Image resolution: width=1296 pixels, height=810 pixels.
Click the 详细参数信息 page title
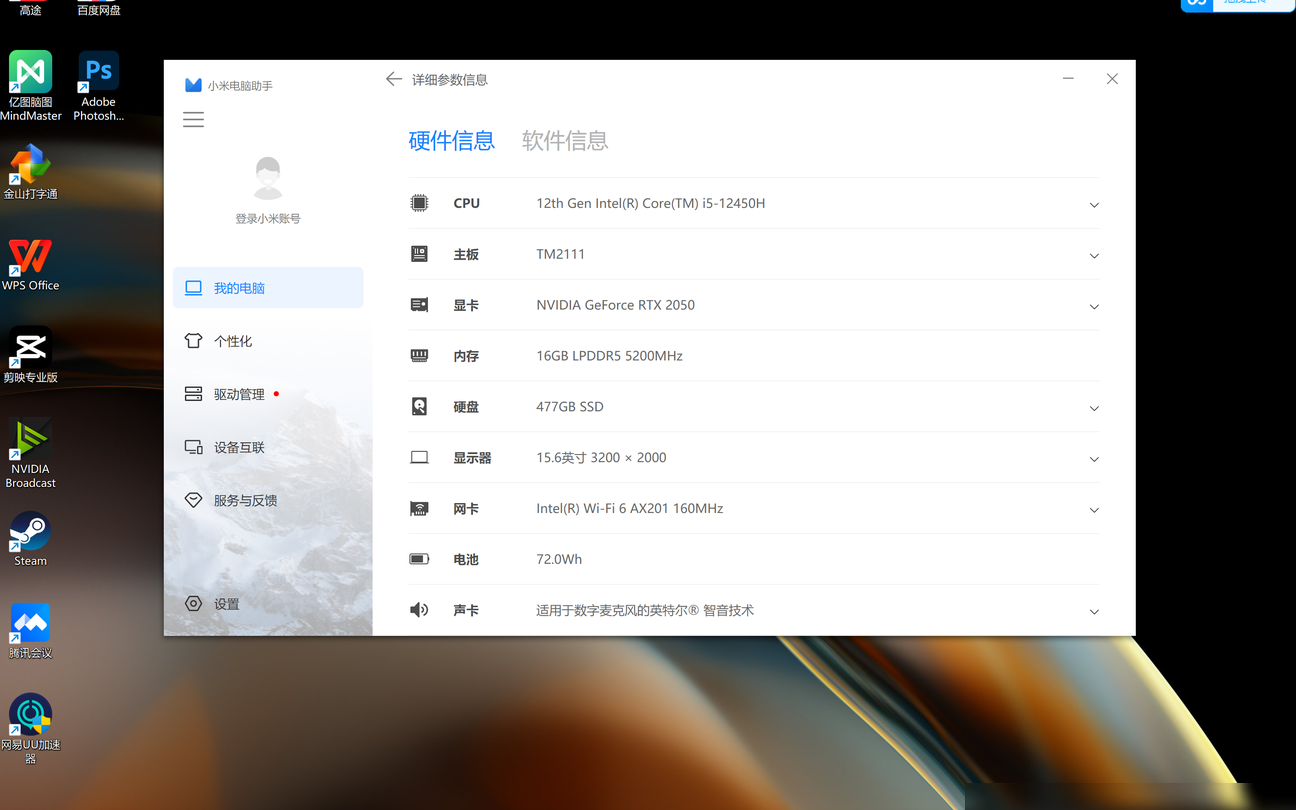[x=450, y=80]
